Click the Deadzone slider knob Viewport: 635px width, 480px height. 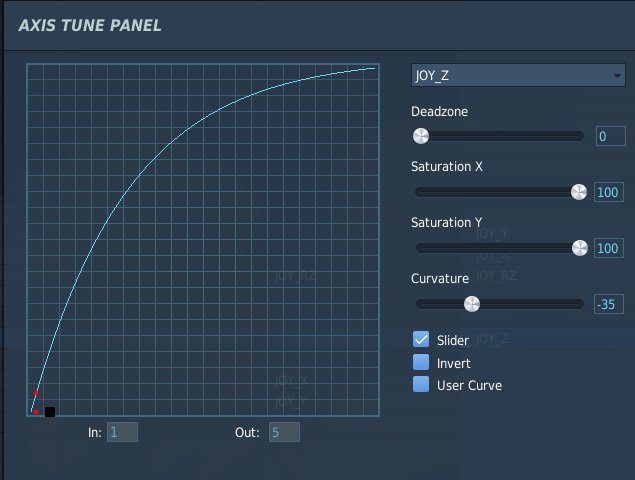pyautogui.click(x=421, y=136)
